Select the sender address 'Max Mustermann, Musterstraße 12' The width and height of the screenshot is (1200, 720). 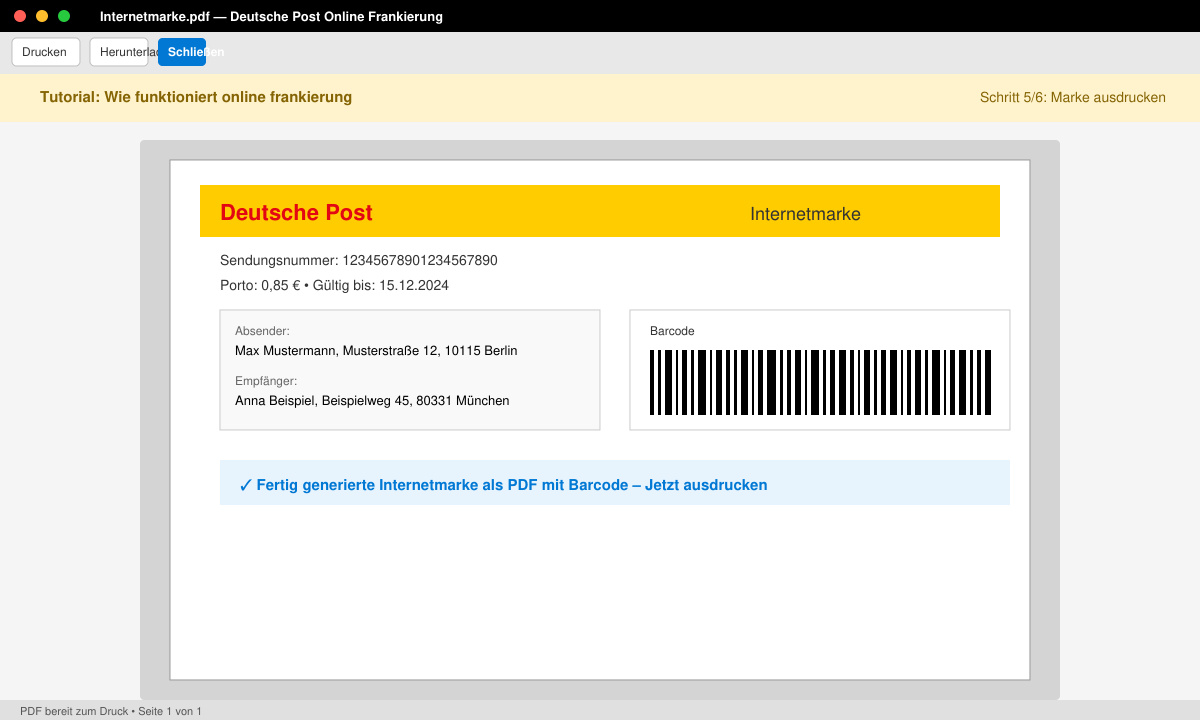[x=376, y=351]
